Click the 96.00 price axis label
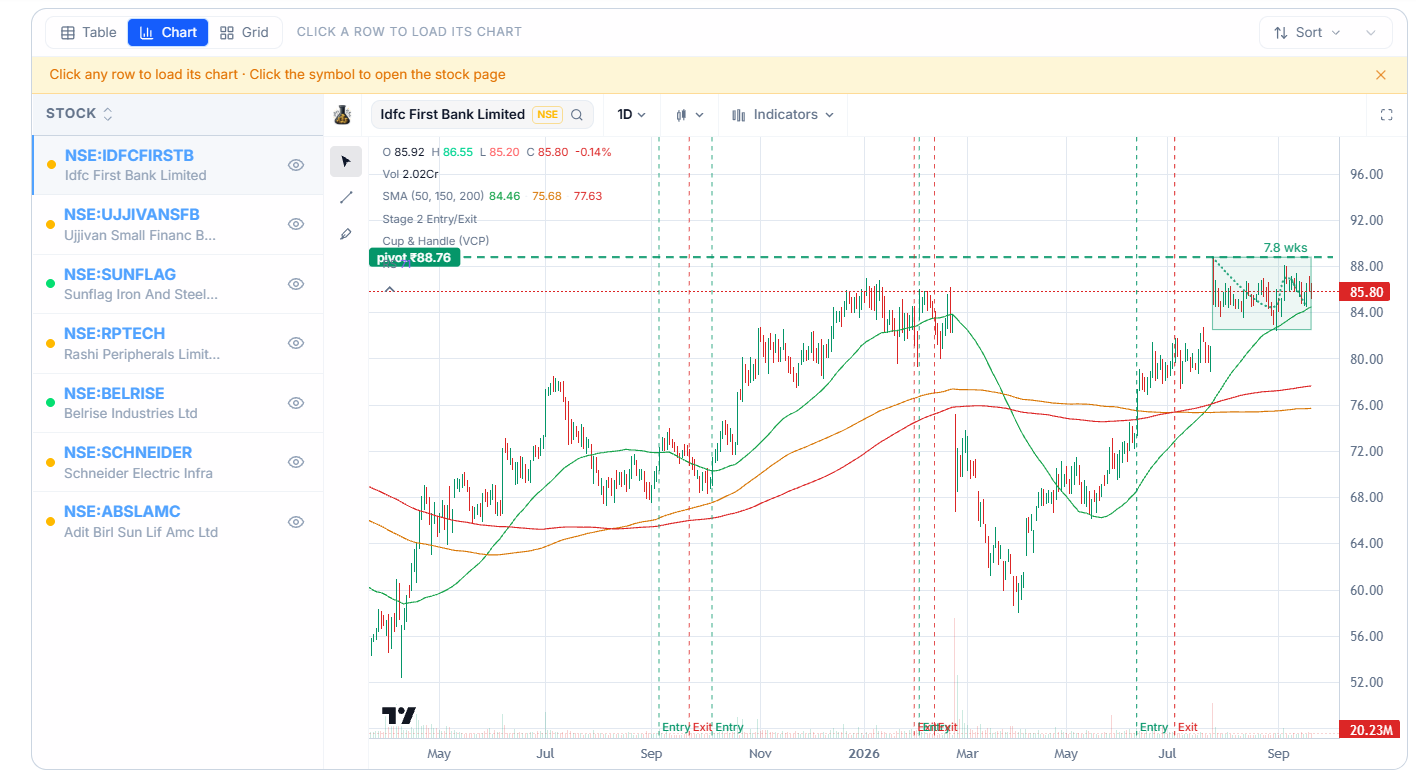Image resolution: width=1416 pixels, height=776 pixels. 1366,174
